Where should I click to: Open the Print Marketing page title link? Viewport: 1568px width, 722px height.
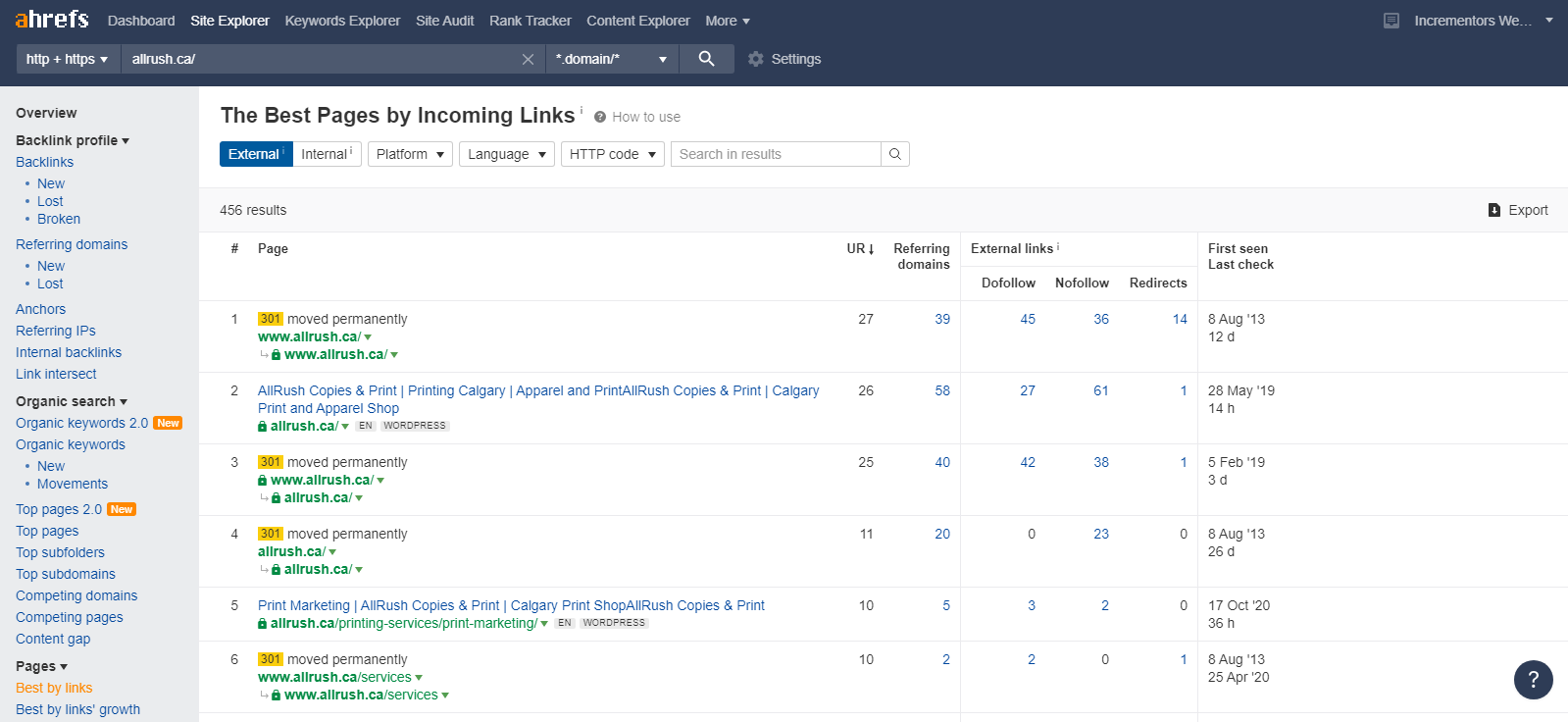click(511, 605)
